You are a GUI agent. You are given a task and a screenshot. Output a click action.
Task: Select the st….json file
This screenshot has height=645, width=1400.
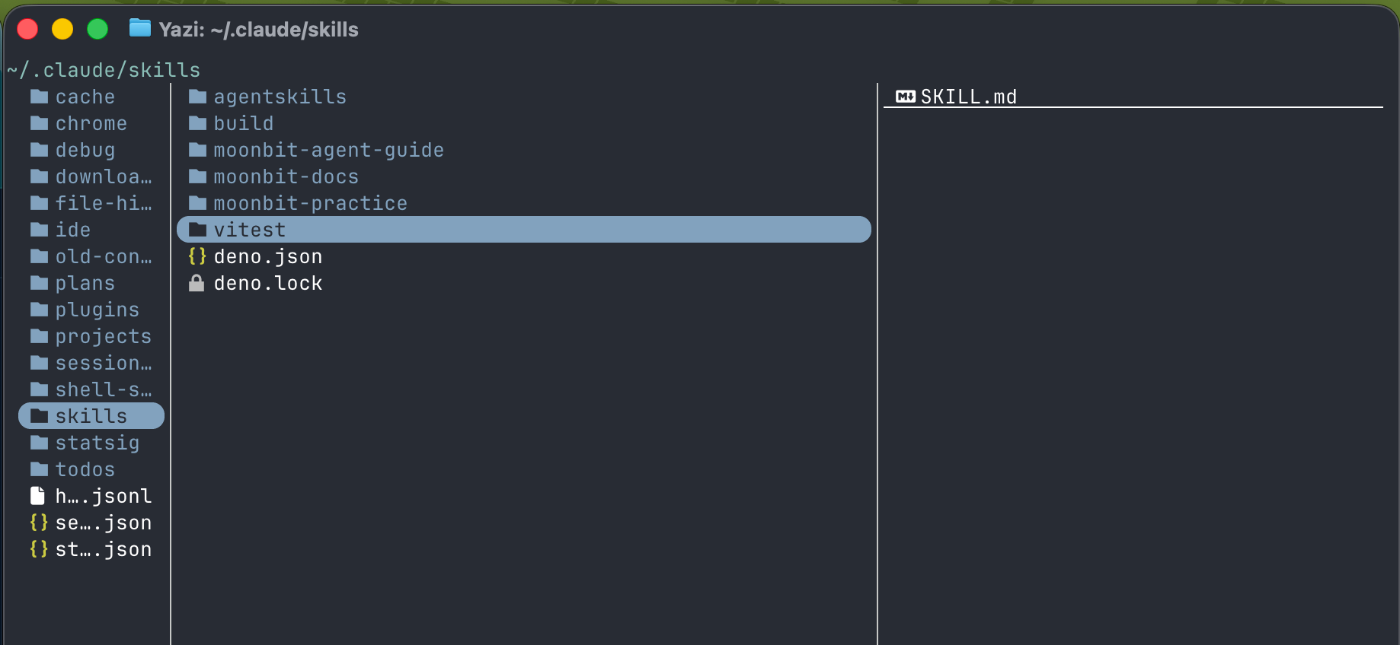click(x=103, y=550)
